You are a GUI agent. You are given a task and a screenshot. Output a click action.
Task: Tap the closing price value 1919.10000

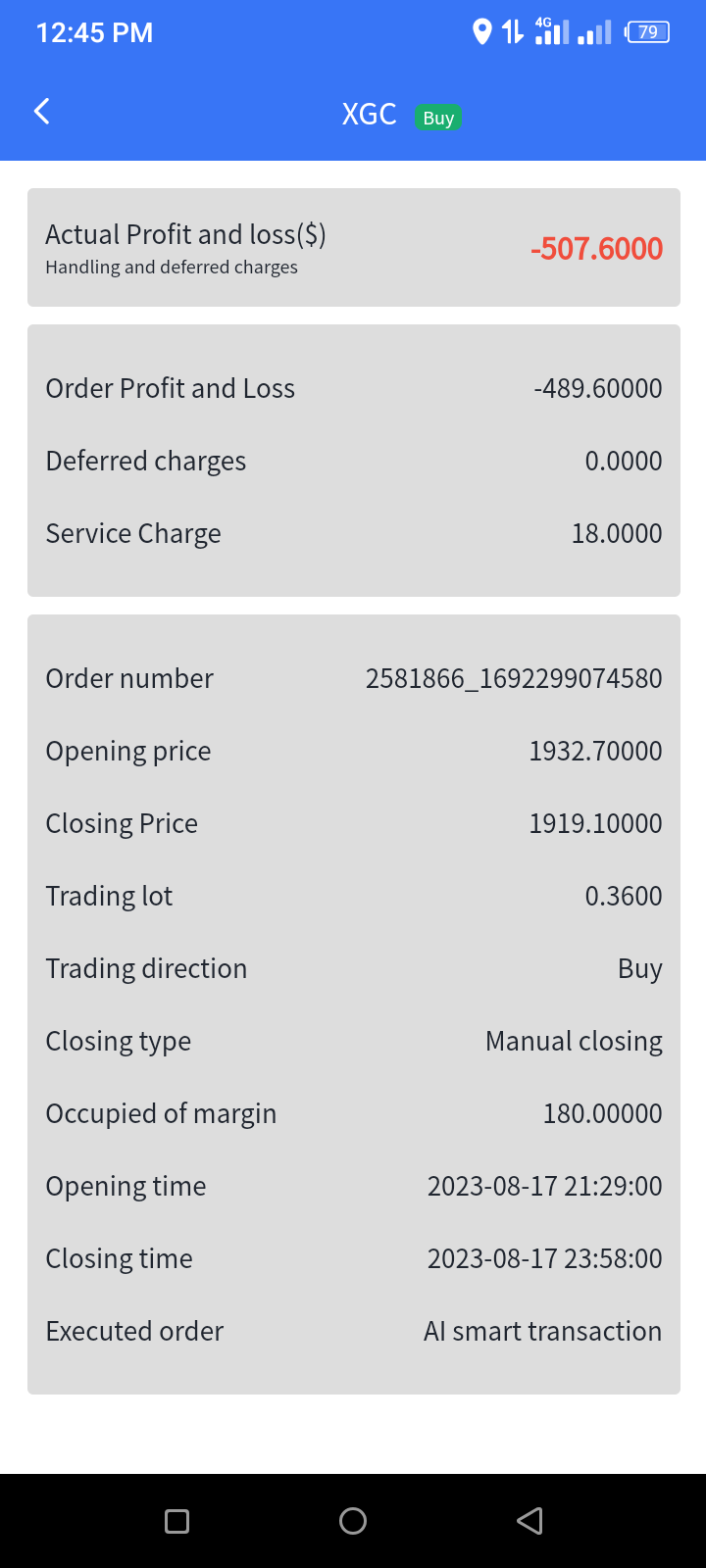click(595, 823)
